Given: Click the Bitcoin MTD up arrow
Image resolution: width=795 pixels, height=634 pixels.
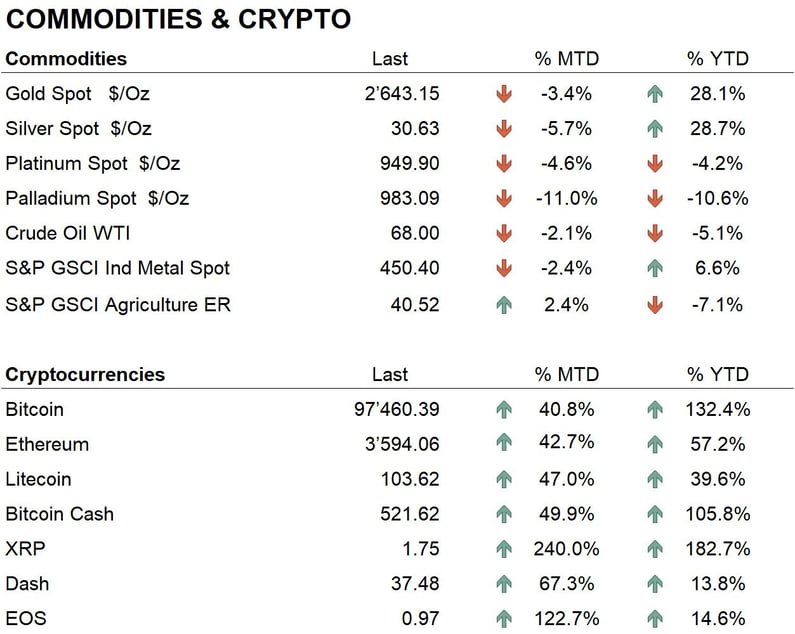Looking at the screenshot, I should (504, 409).
